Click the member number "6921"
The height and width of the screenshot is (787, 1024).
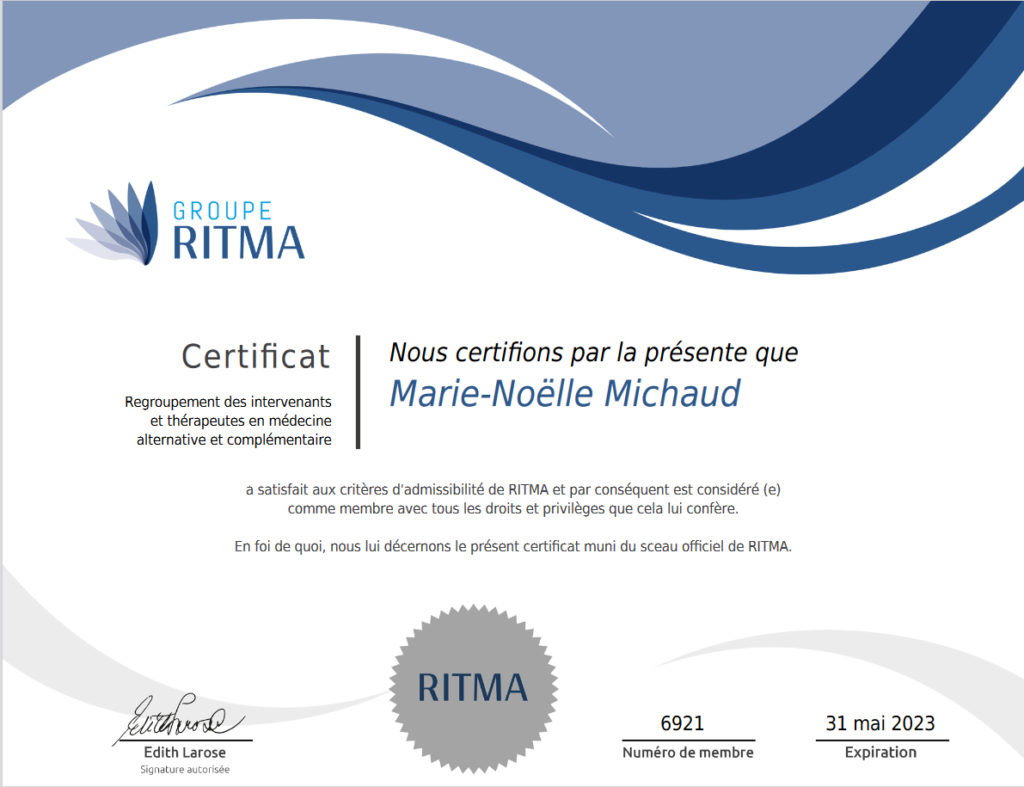682,723
